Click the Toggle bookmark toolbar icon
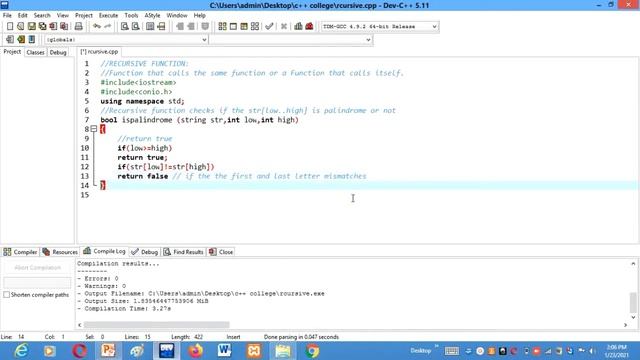 coord(205,26)
